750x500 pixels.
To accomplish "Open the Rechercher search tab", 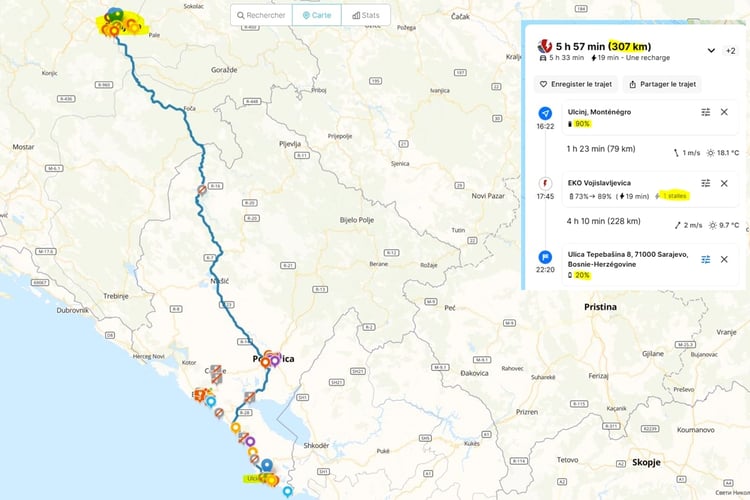I will (x=259, y=15).
